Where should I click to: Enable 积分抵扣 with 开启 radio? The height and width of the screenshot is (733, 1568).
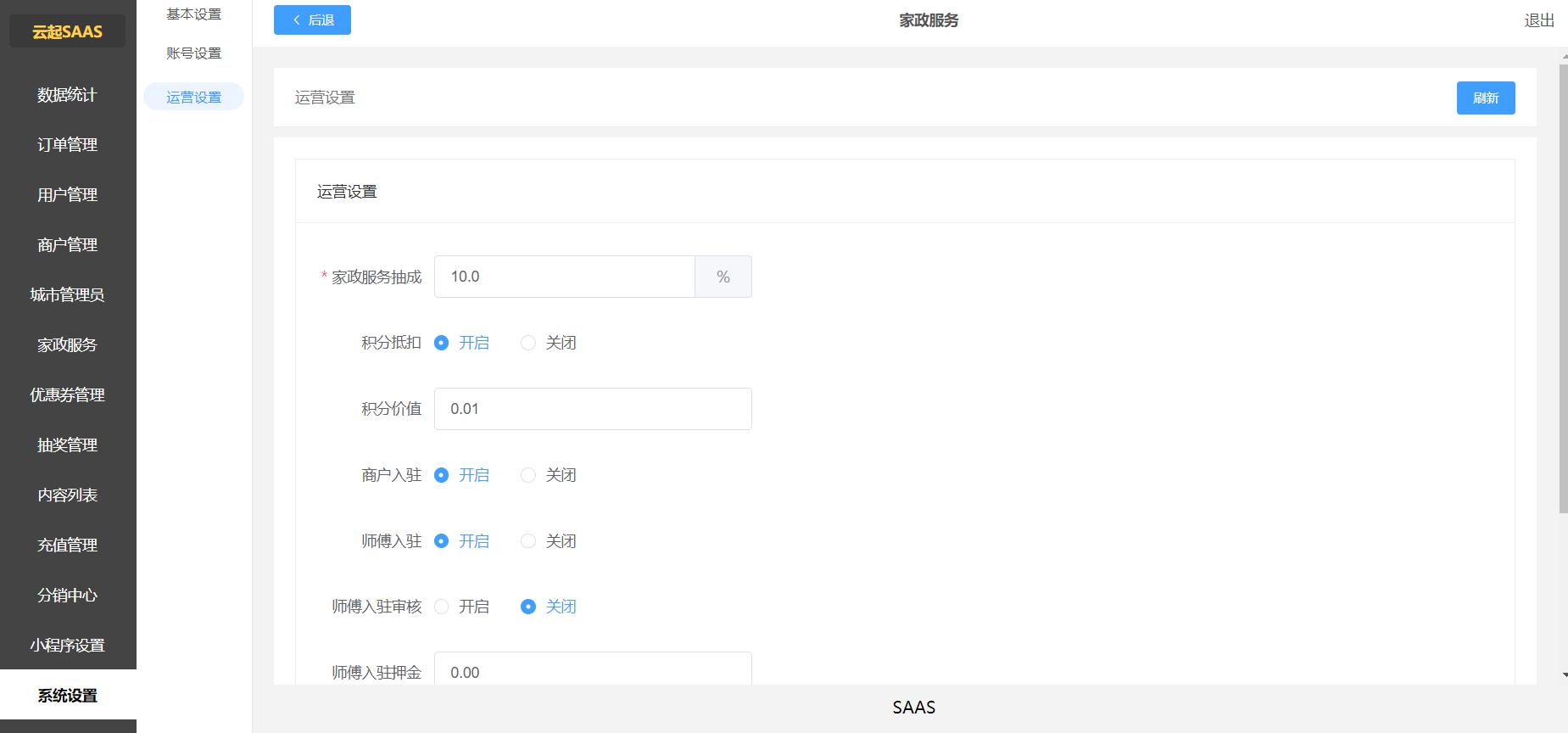[462, 343]
